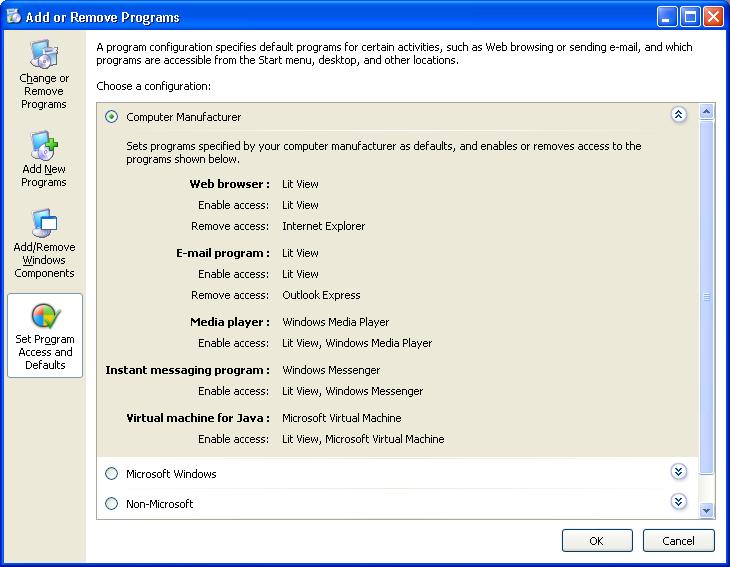
Task: Click the 'Internet Explorer' remove access value
Action: tap(324, 226)
